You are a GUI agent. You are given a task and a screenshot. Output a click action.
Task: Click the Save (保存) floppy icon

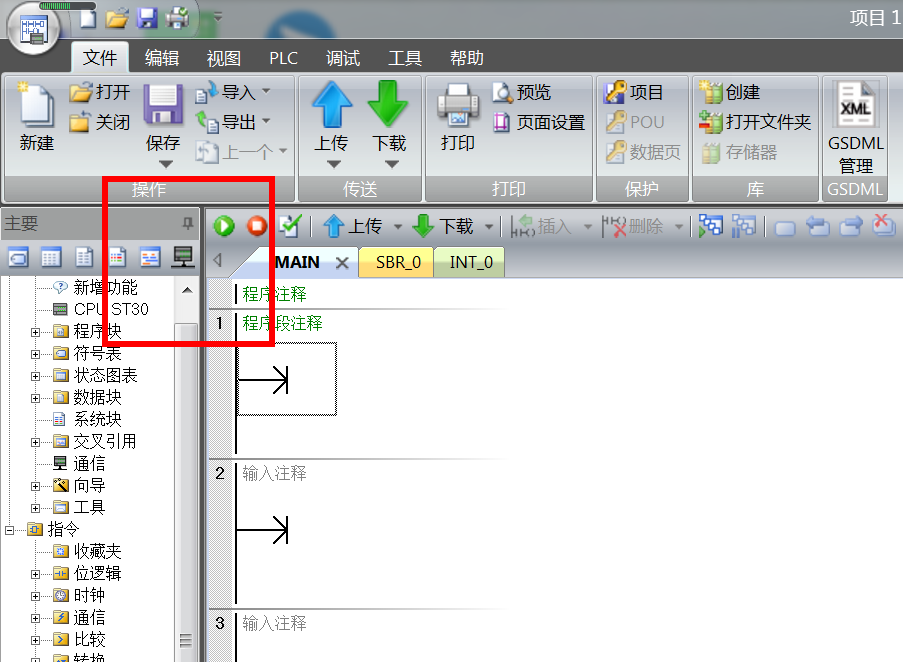pyautogui.click(x=163, y=105)
